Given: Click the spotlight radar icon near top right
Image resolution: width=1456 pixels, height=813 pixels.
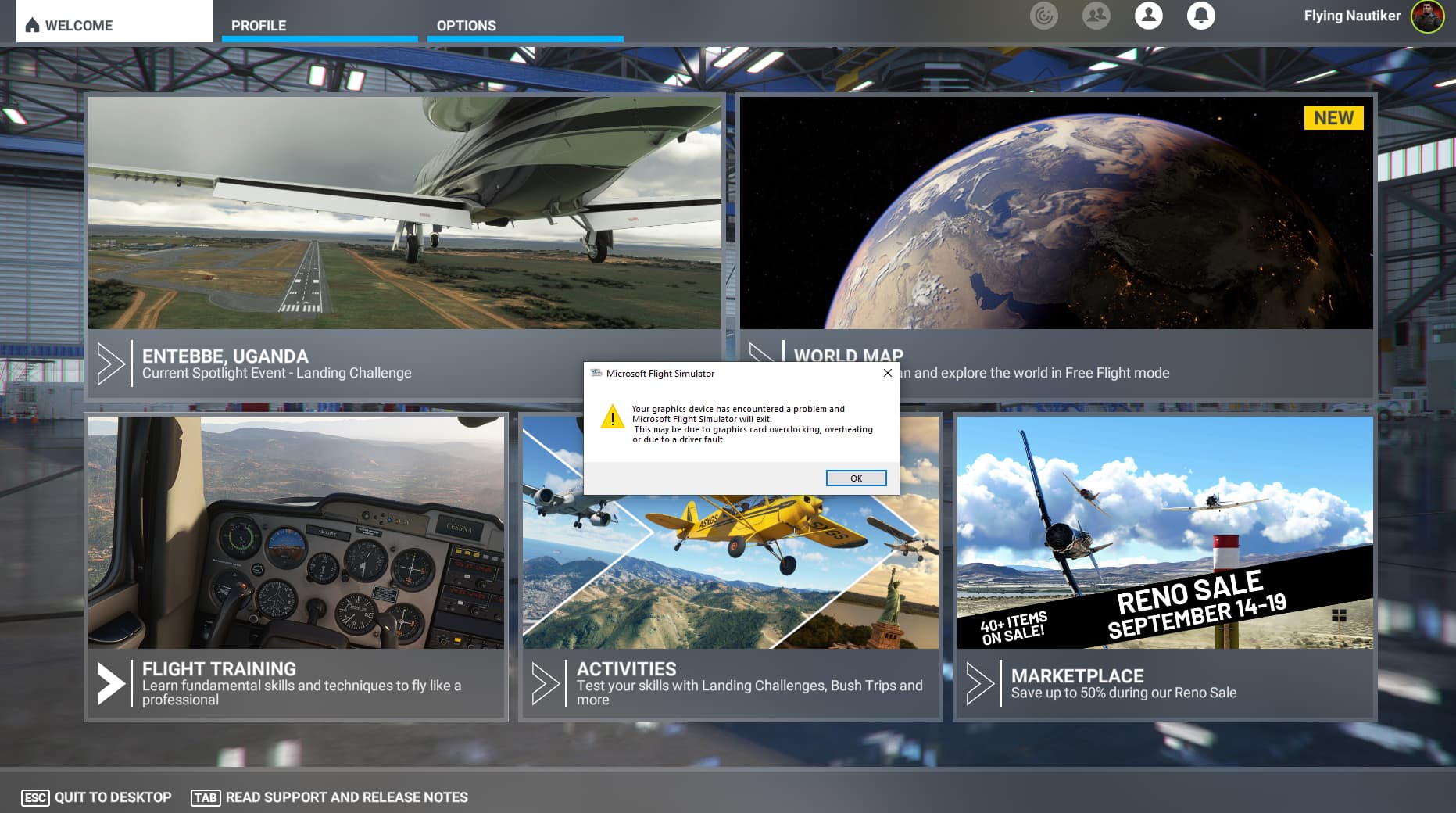Looking at the screenshot, I should click(x=1044, y=15).
